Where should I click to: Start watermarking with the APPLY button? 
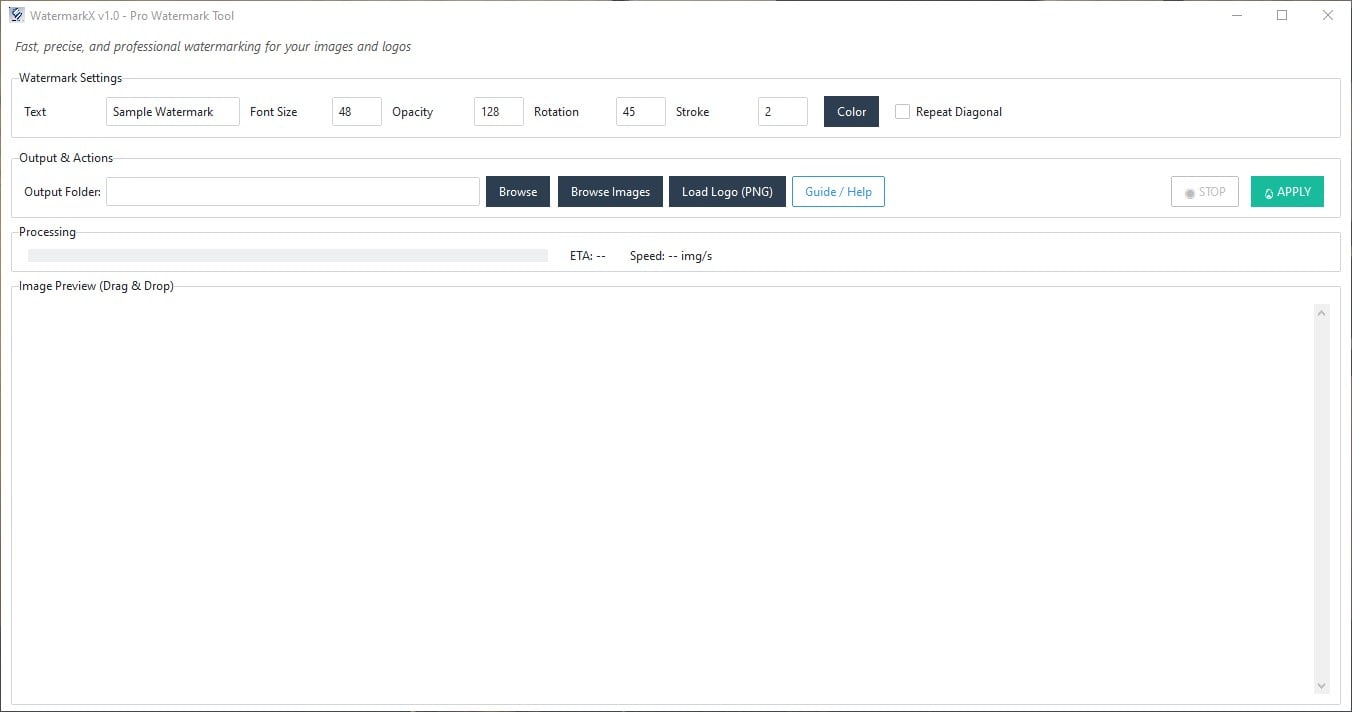click(x=1287, y=191)
